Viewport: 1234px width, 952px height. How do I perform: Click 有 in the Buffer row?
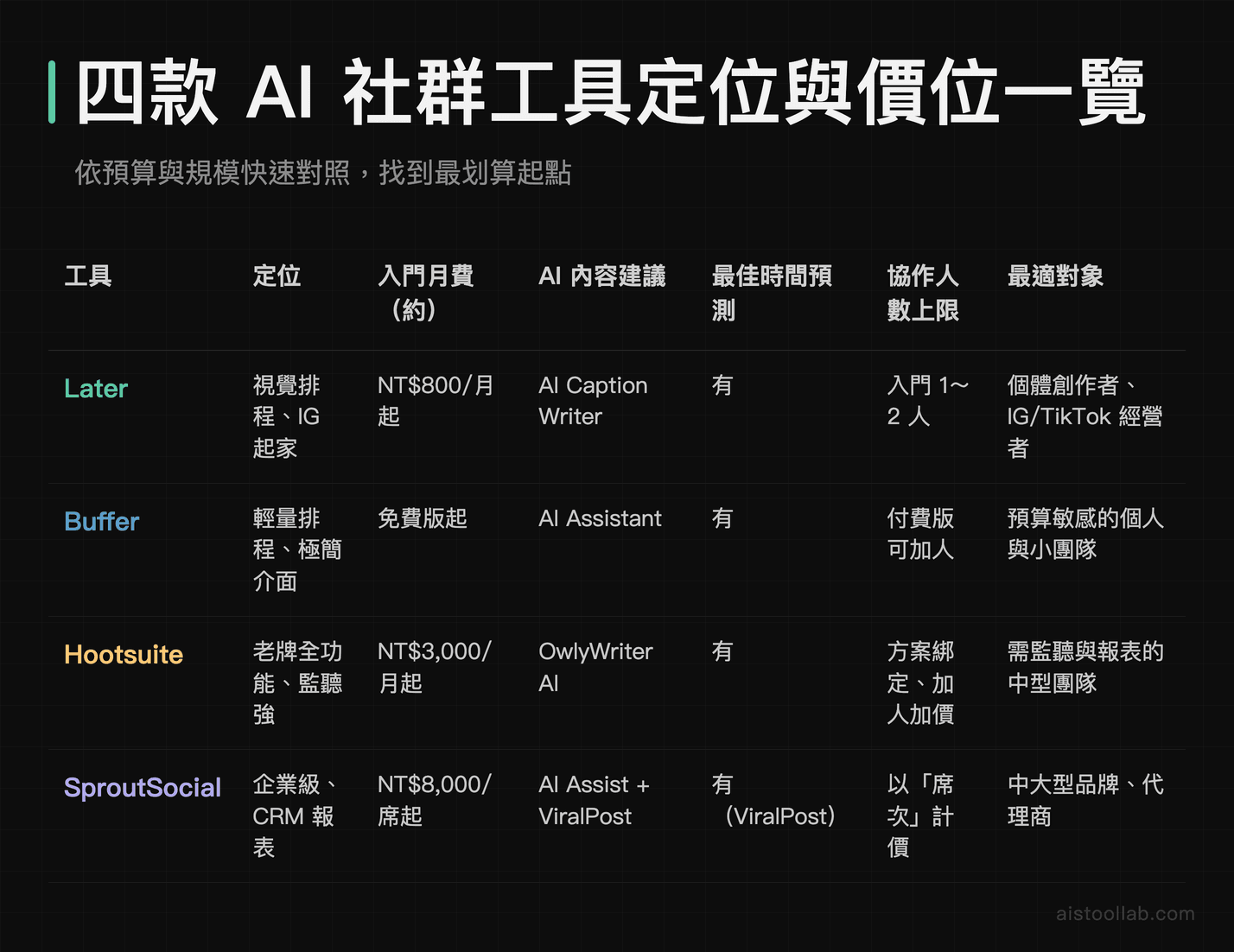[x=722, y=518]
